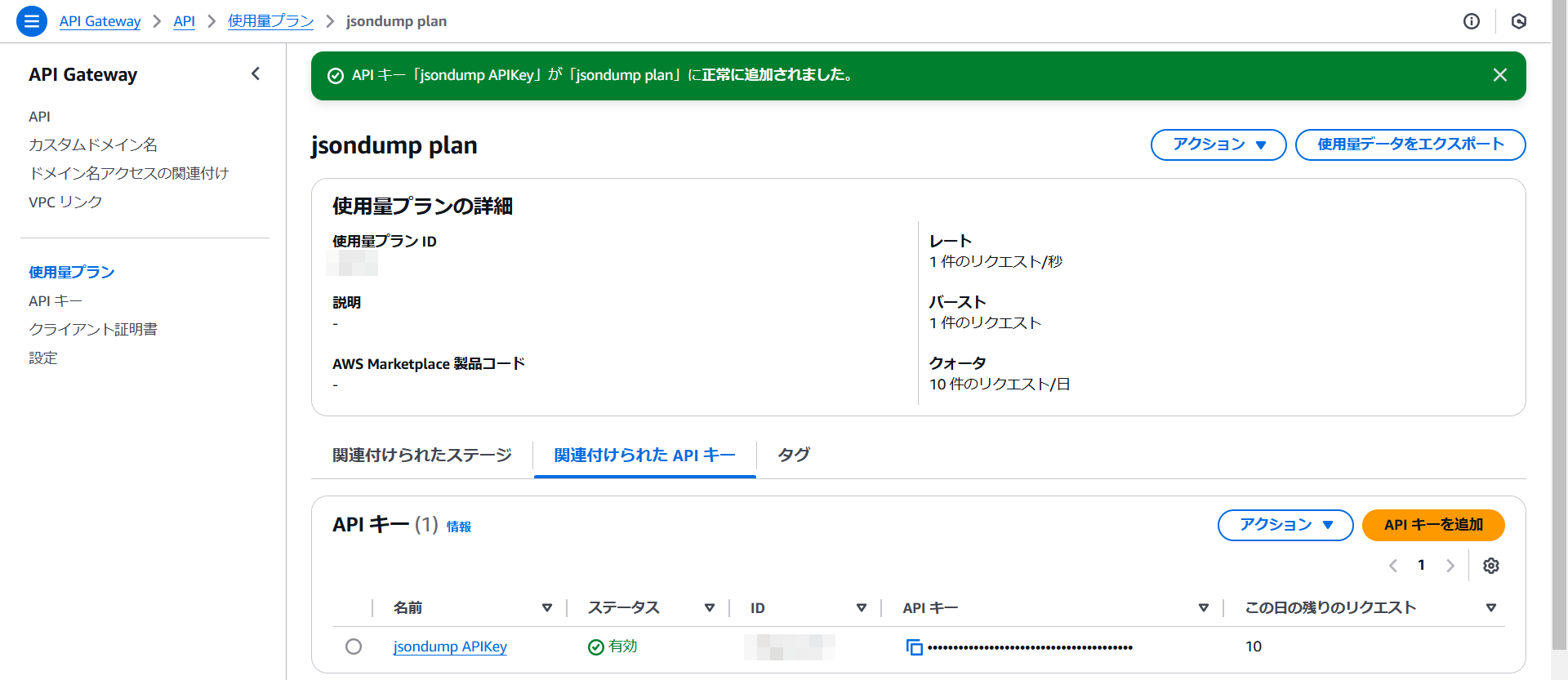Switch to the タグ tab
1568x680 pixels.
click(x=793, y=456)
